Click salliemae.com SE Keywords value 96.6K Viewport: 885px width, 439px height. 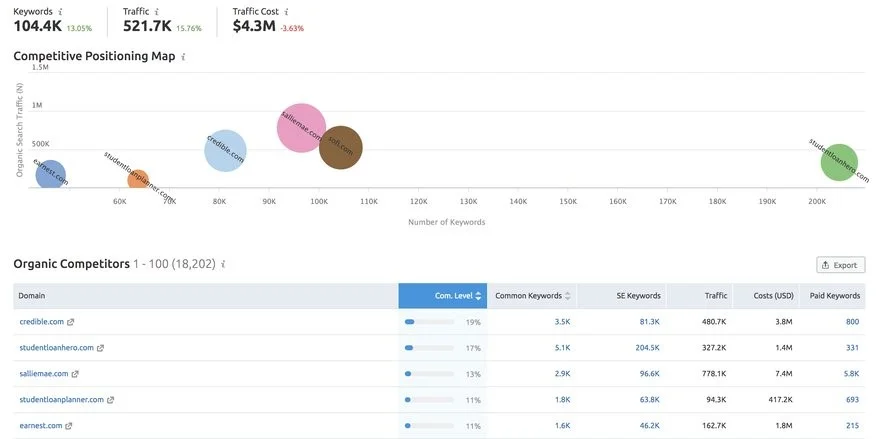[649, 374]
